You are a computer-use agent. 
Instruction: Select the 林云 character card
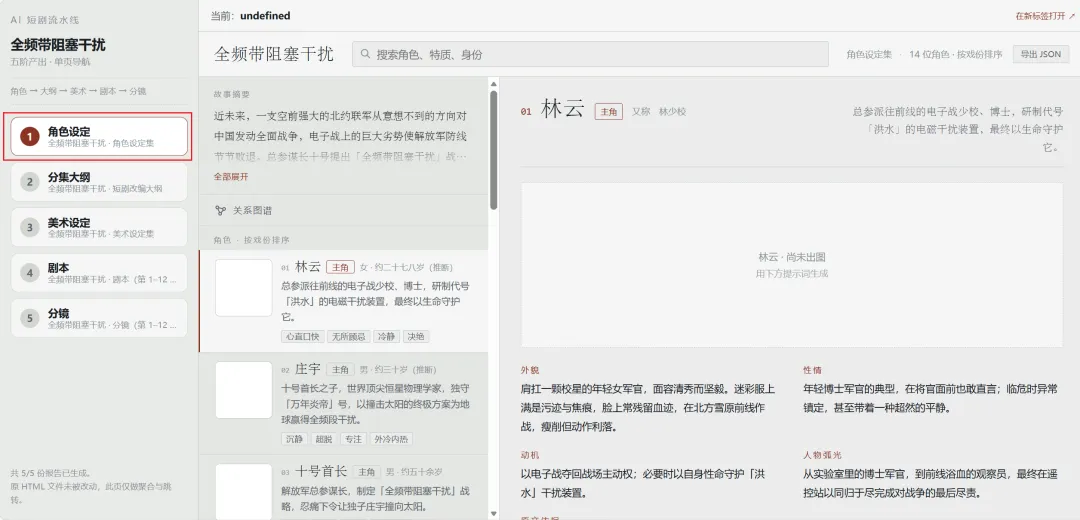(343, 301)
